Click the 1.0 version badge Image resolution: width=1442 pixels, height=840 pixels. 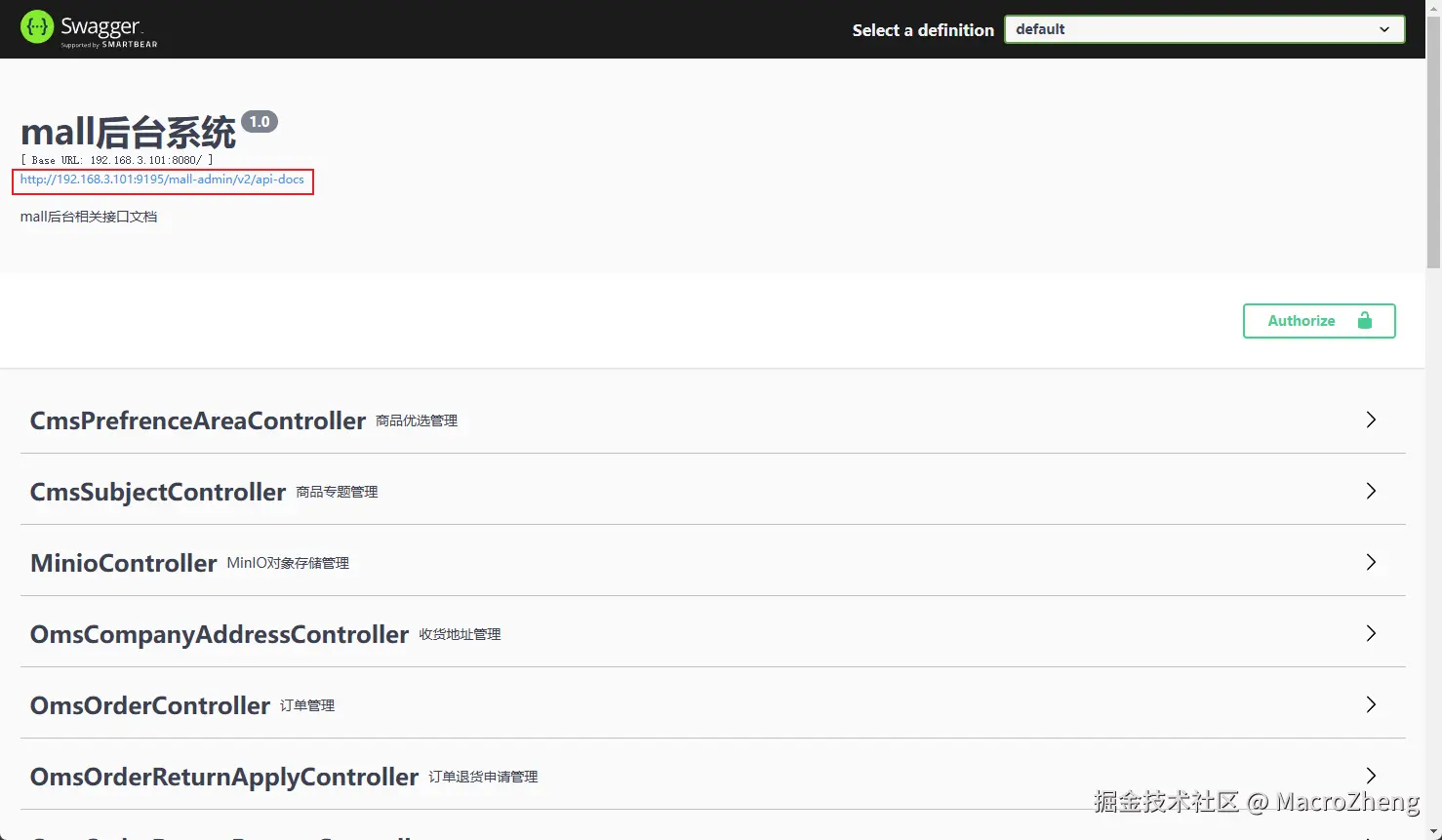click(260, 122)
